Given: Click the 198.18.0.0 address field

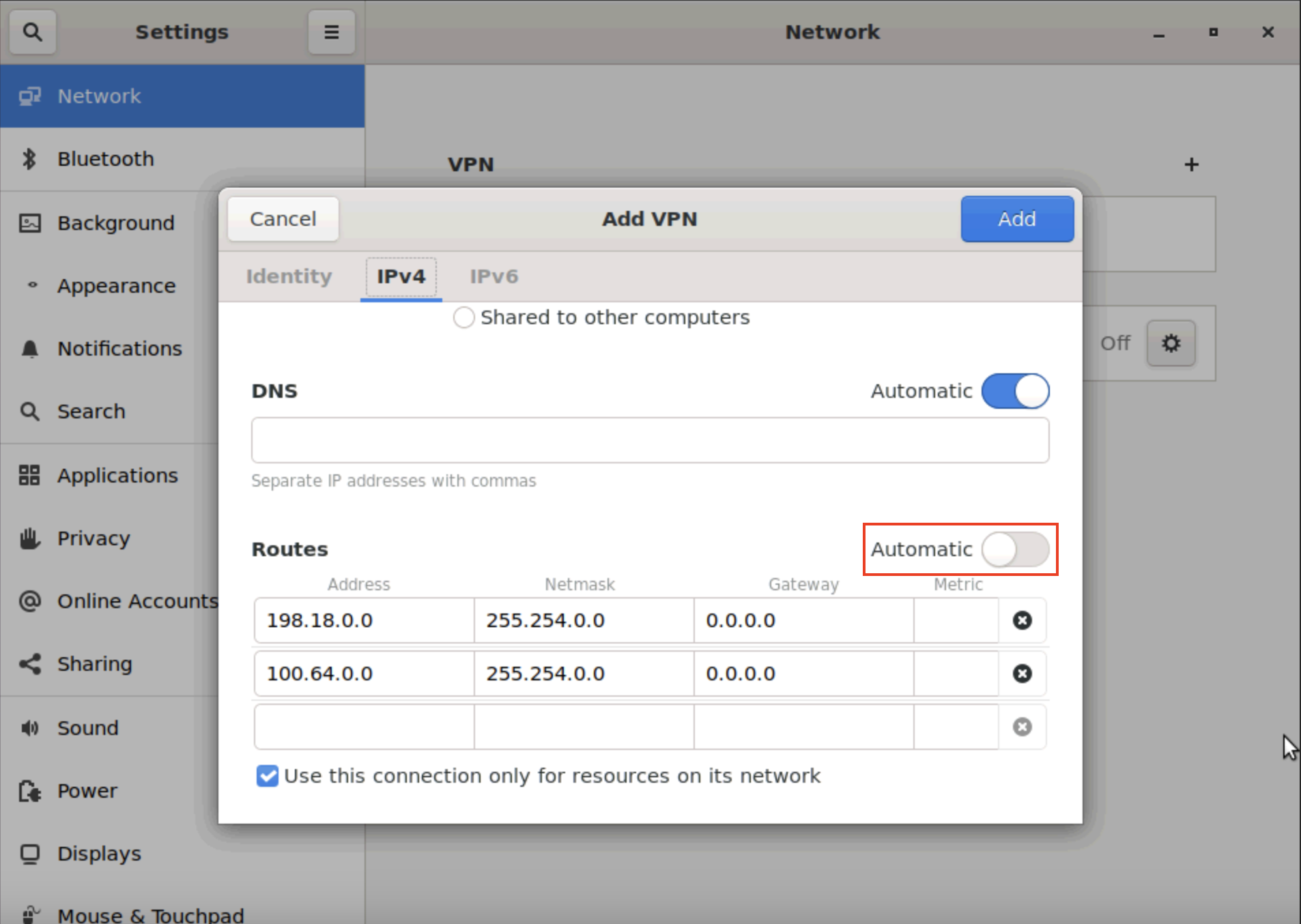Looking at the screenshot, I should (364, 620).
